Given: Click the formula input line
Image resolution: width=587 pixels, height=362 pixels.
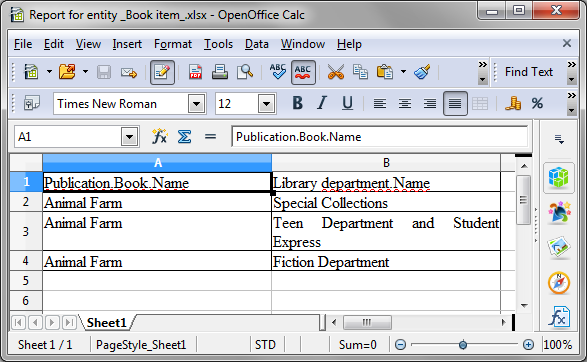Looking at the screenshot, I should point(380,137).
